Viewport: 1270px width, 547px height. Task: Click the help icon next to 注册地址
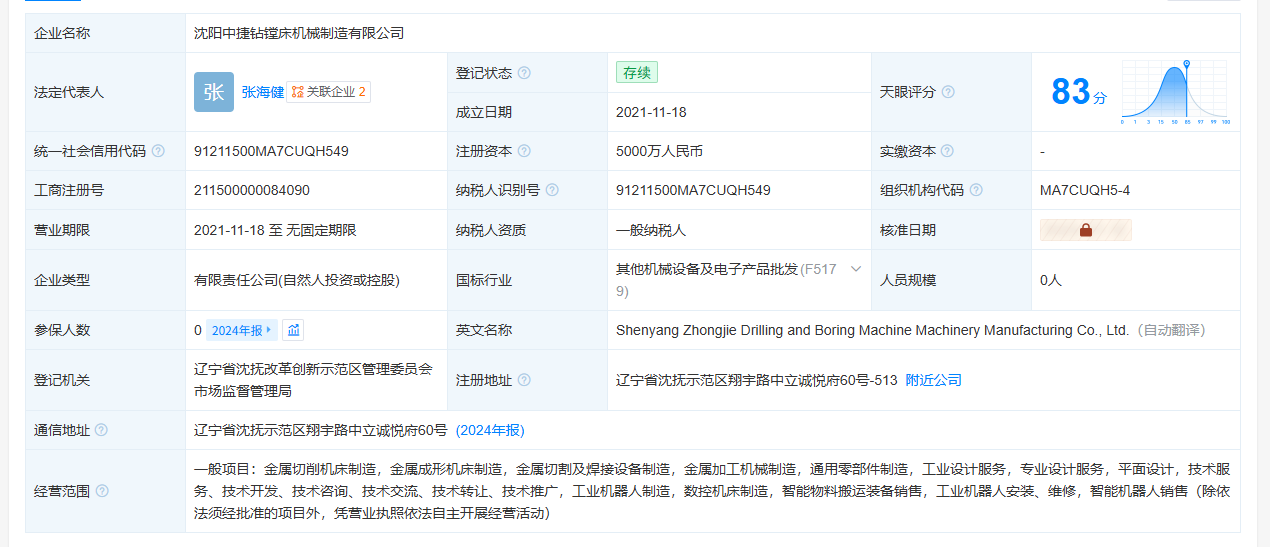coord(524,380)
